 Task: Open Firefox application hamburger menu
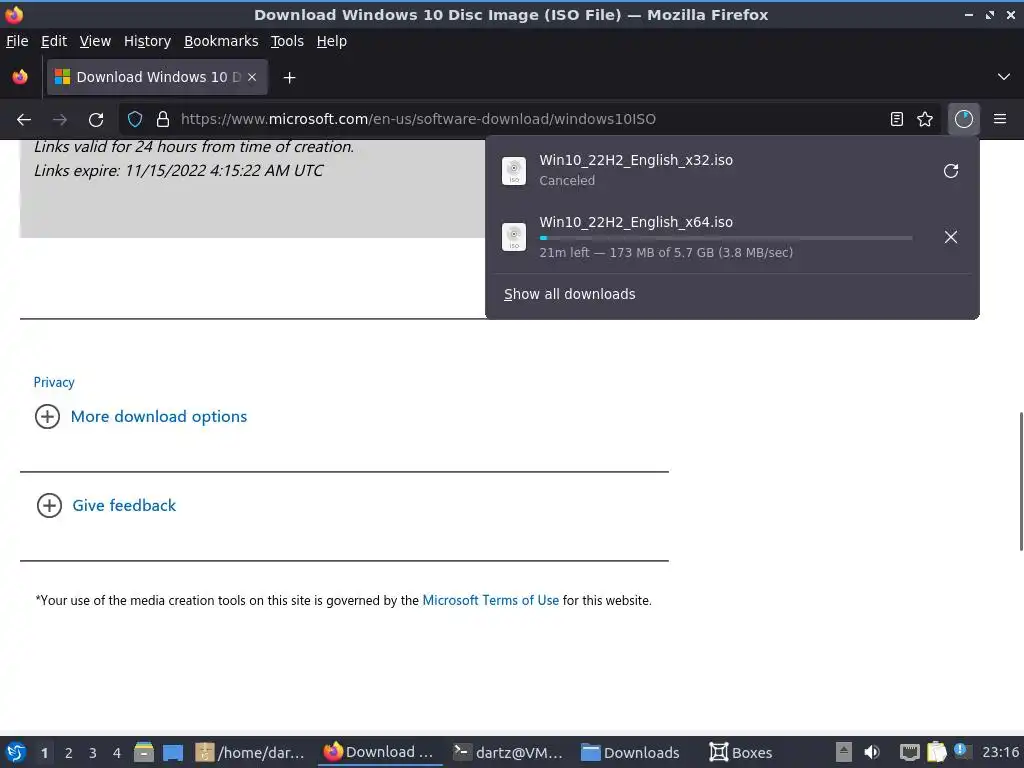tap(1000, 120)
